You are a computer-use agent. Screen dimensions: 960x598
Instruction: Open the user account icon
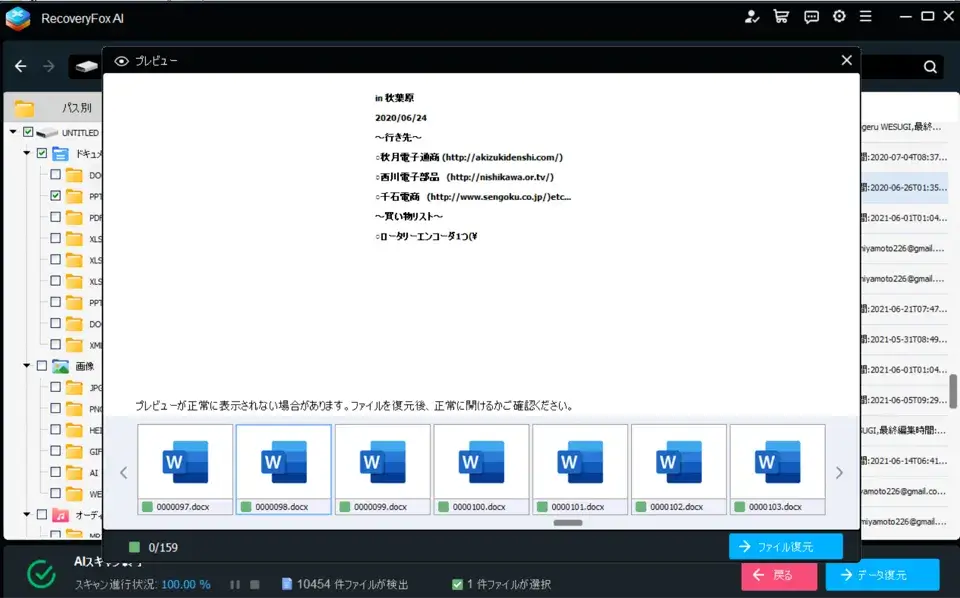click(x=751, y=17)
